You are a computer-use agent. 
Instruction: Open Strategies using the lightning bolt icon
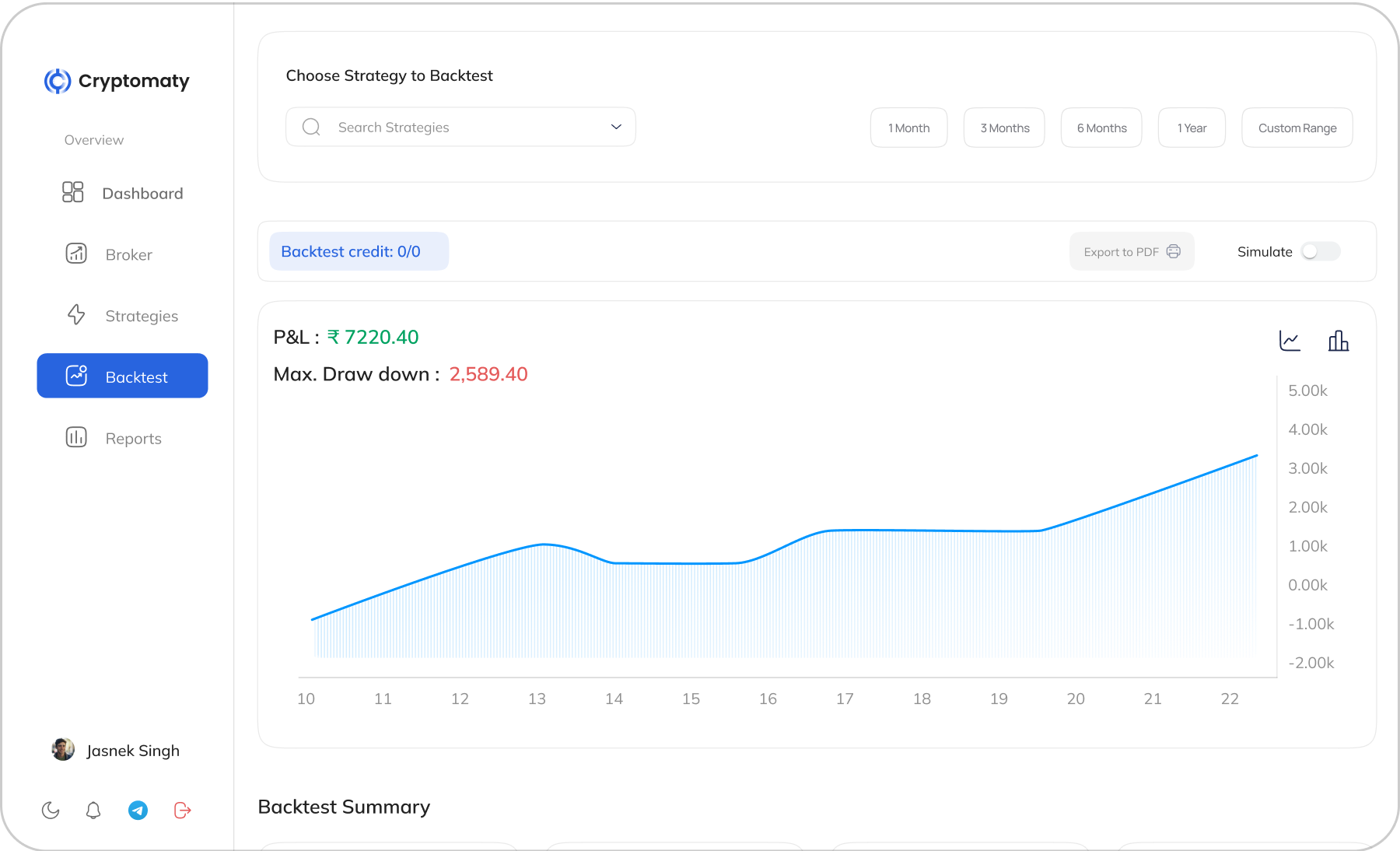click(76, 315)
